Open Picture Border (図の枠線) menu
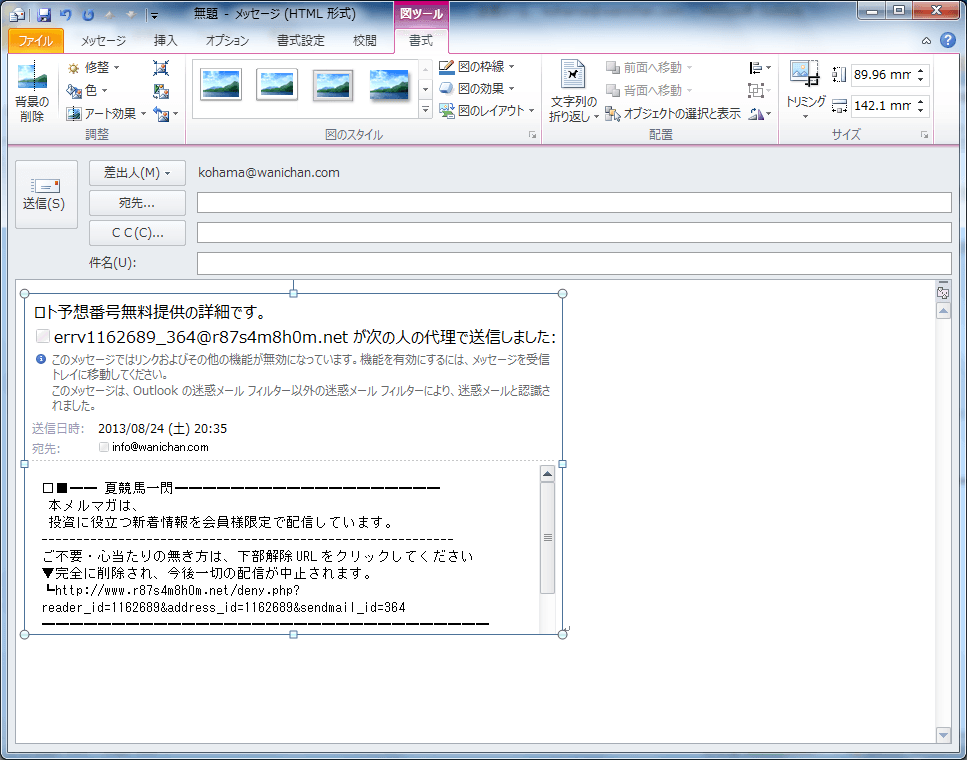This screenshot has width=967, height=760. click(477, 67)
